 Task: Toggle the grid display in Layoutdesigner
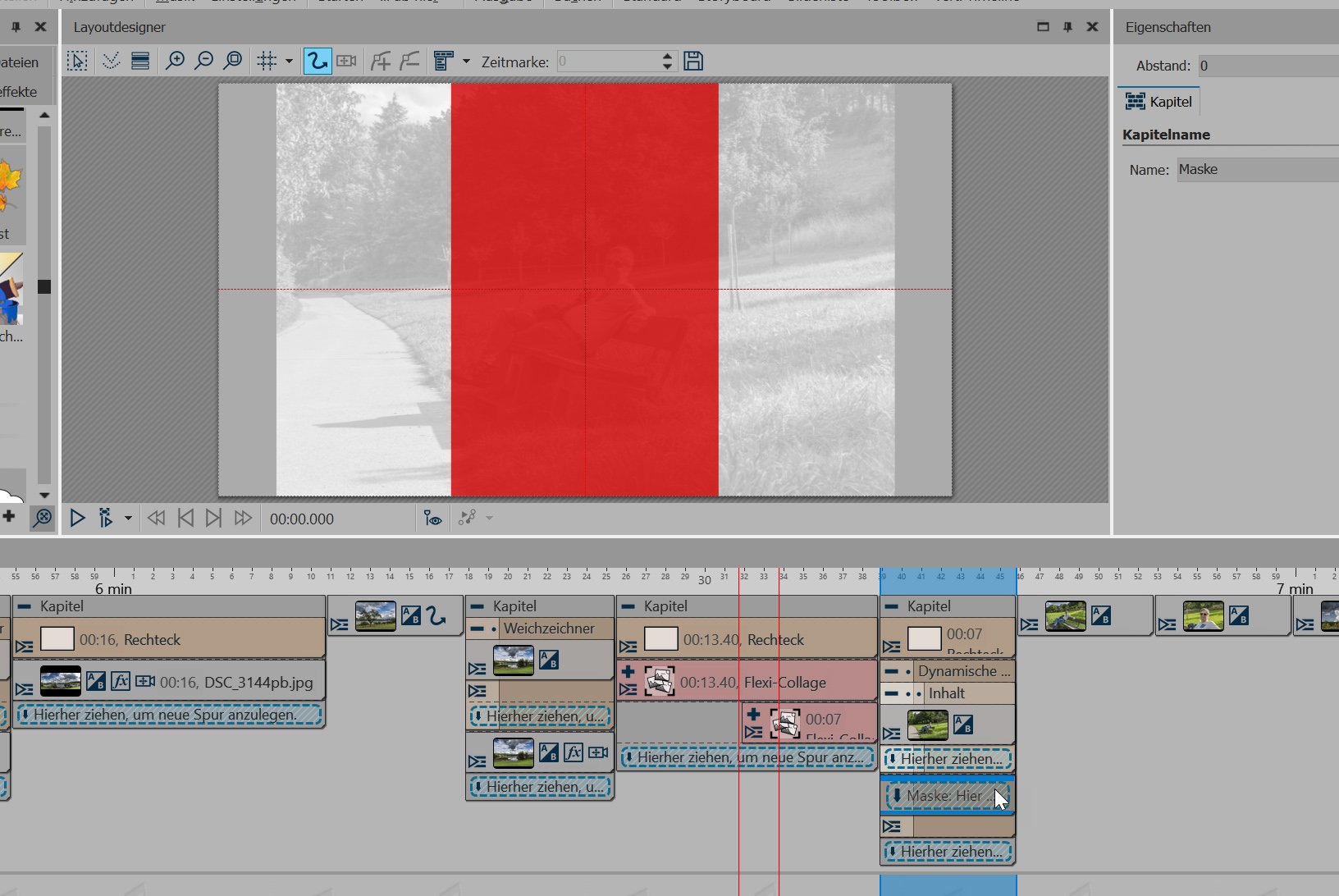coord(267,62)
